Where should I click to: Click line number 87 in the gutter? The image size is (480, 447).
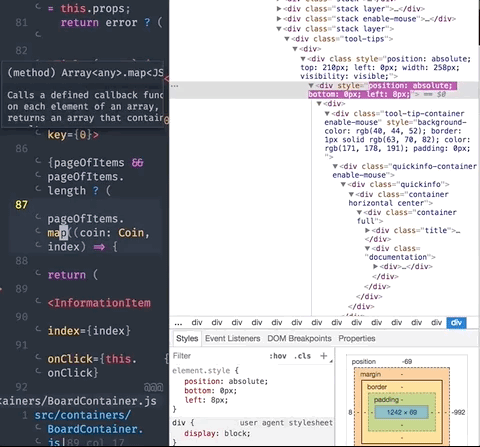(x=21, y=204)
